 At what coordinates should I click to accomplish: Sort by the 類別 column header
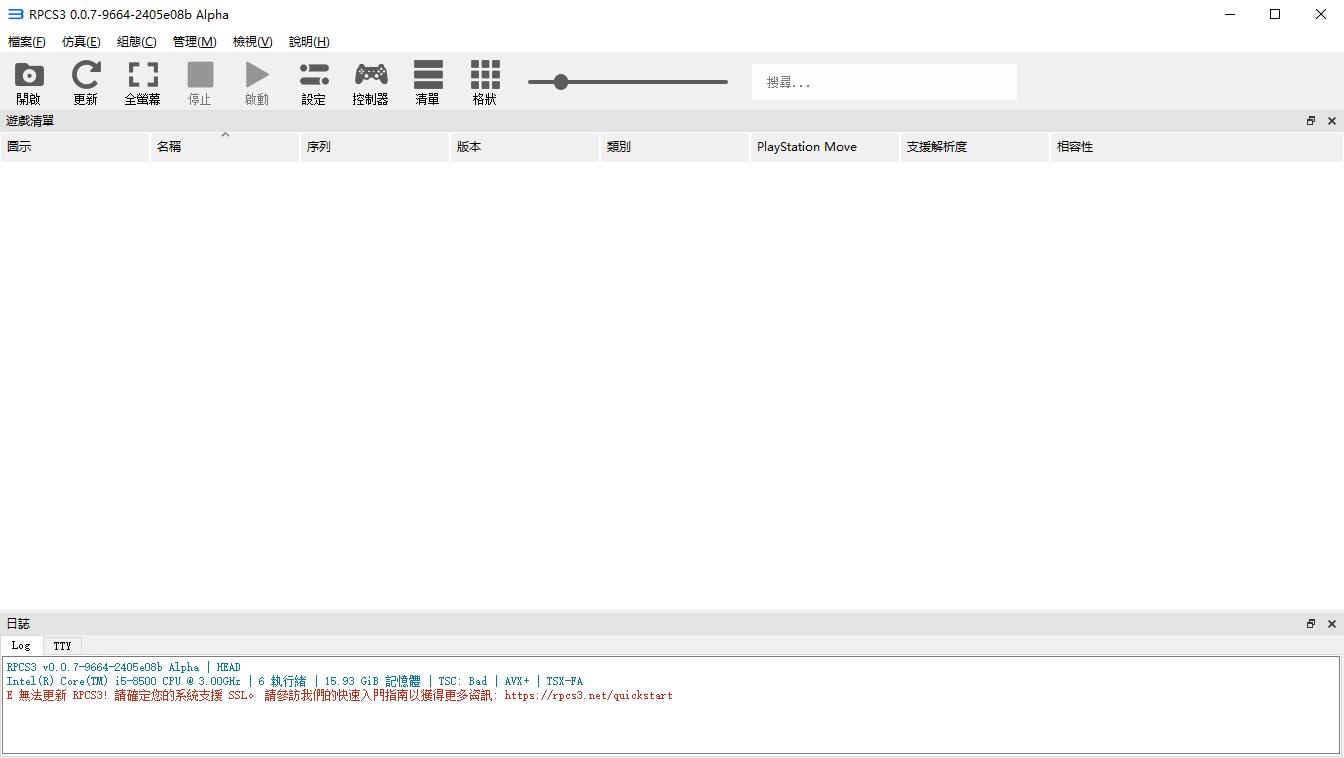coord(675,146)
